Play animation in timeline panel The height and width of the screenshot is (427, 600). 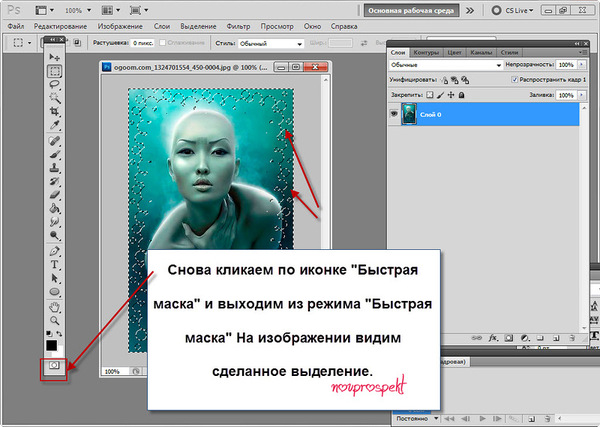pyautogui.click(x=483, y=419)
